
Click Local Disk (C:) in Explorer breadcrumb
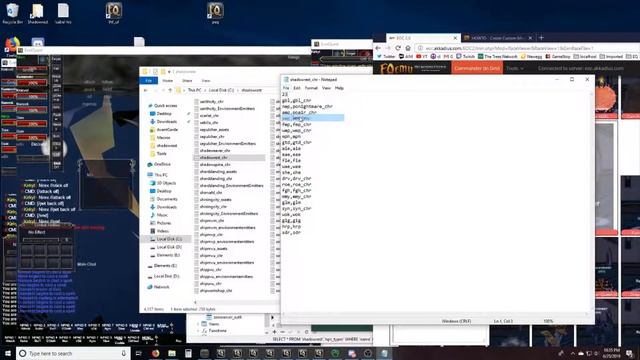221,90
